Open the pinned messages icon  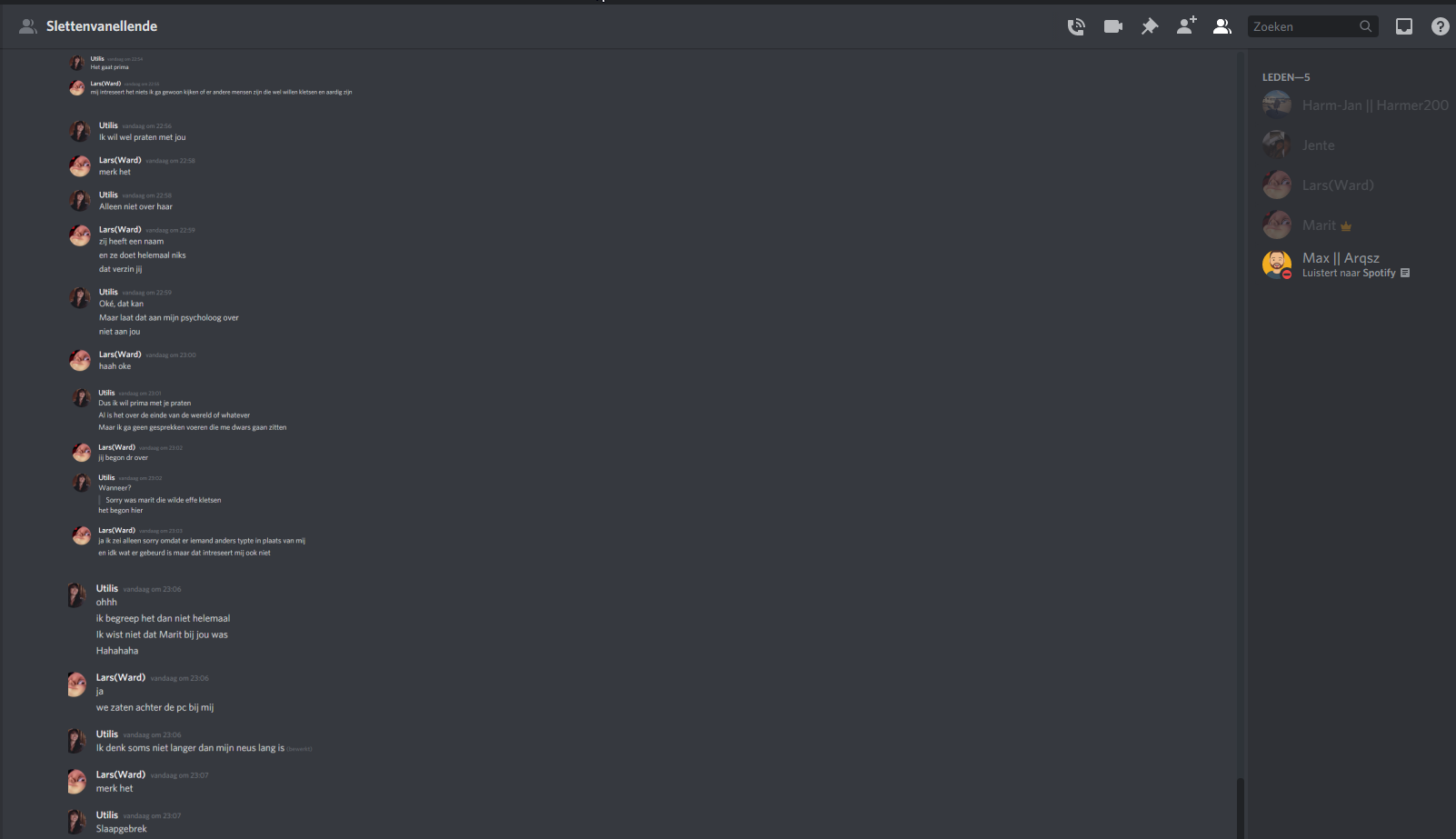(x=1150, y=26)
